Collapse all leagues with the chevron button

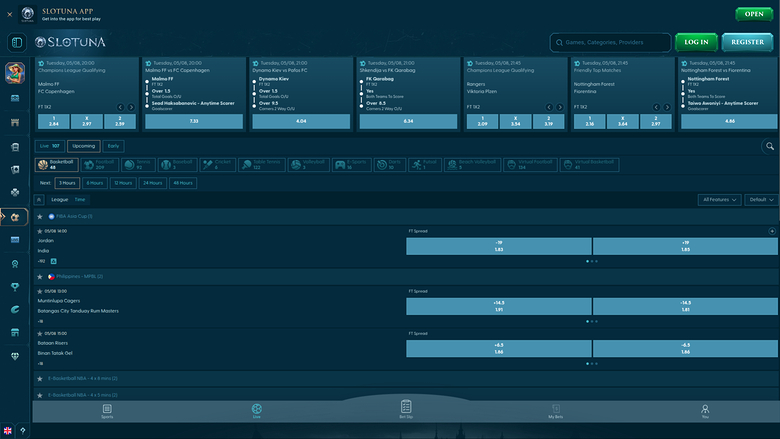(39, 200)
